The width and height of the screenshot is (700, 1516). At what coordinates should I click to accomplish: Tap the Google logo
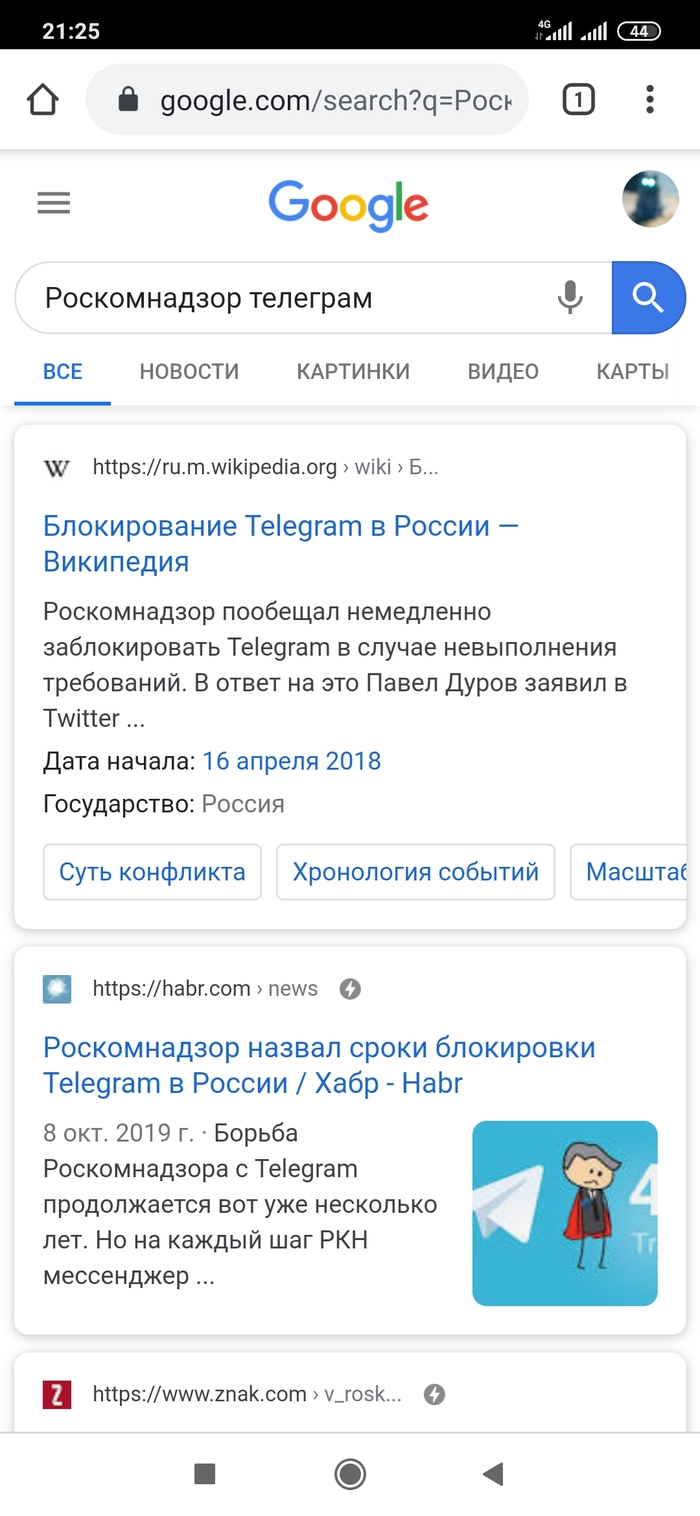tap(348, 205)
